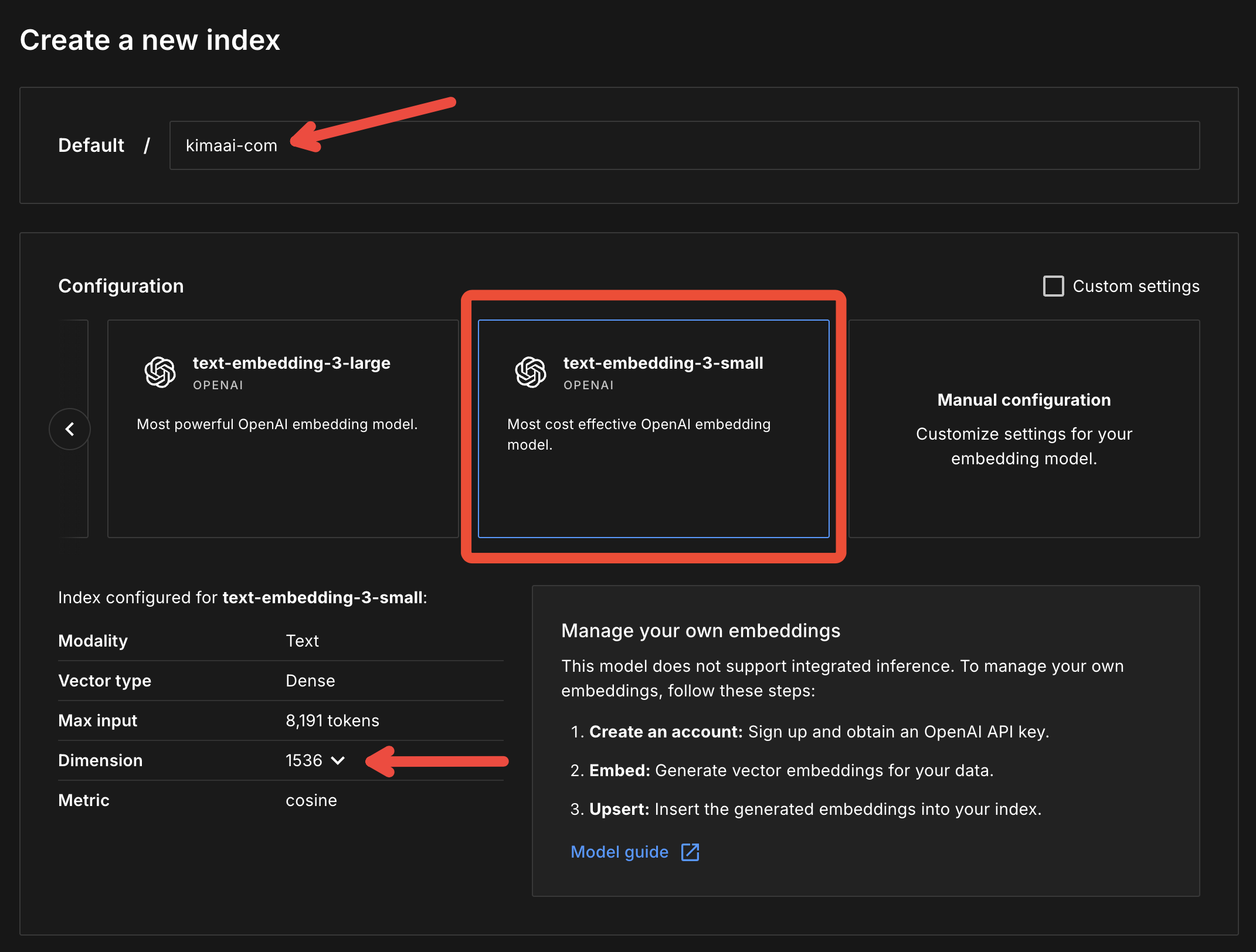Click the left chevron carousel arrow
This screenshot has height=952, width=1256.
click(70, 429)
